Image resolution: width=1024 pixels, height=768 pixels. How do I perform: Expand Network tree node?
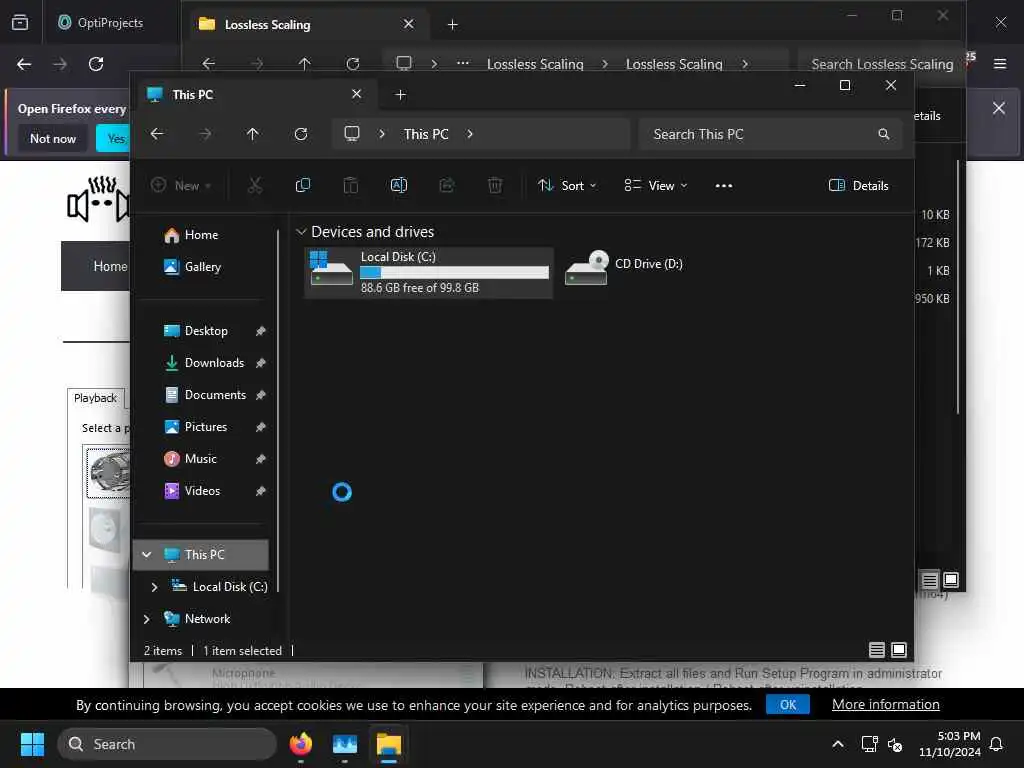[146, 618]
